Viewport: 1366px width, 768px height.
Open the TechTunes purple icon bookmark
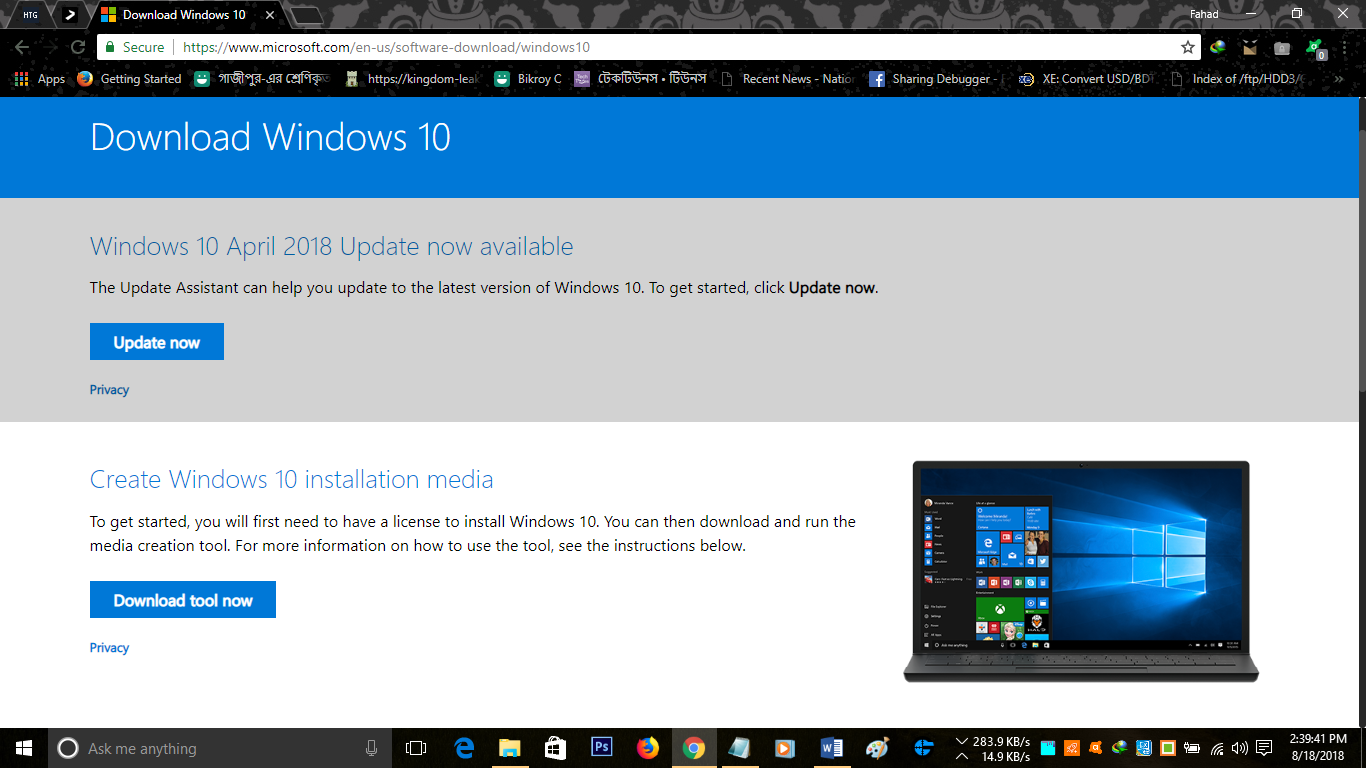pos(640,79)
